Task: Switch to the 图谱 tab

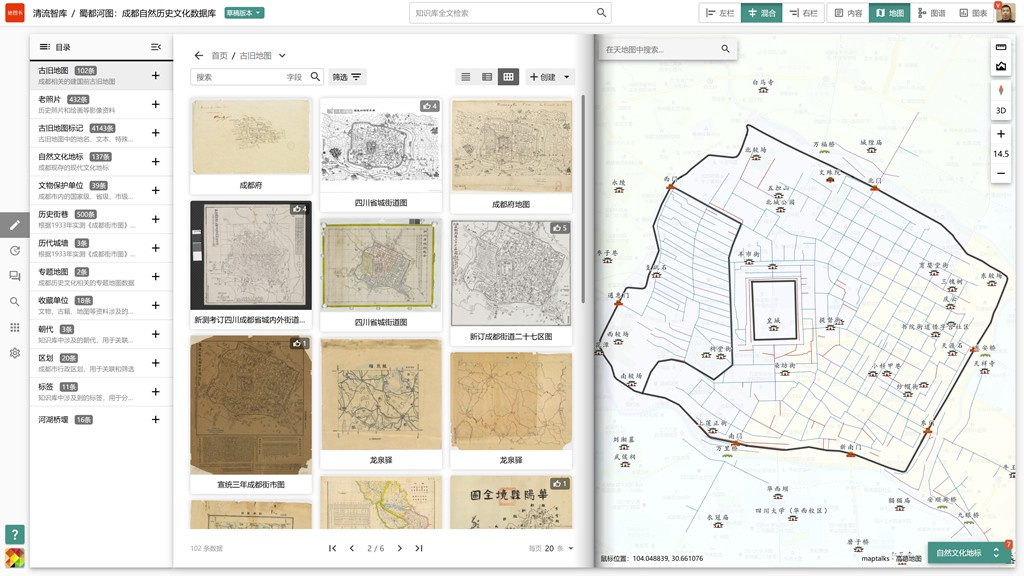Action: [930, 13]
